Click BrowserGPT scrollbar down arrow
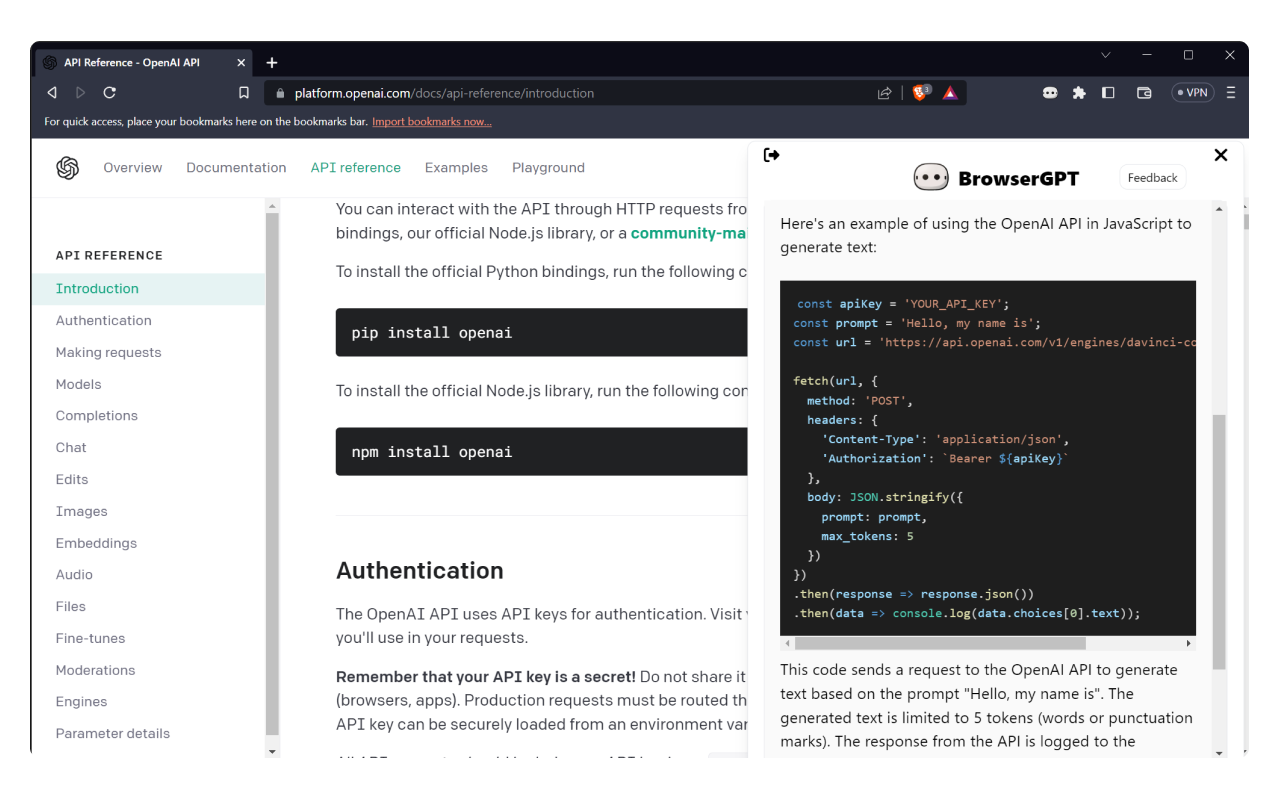This screenshot has width=1280, height=800. (1219, 752)
